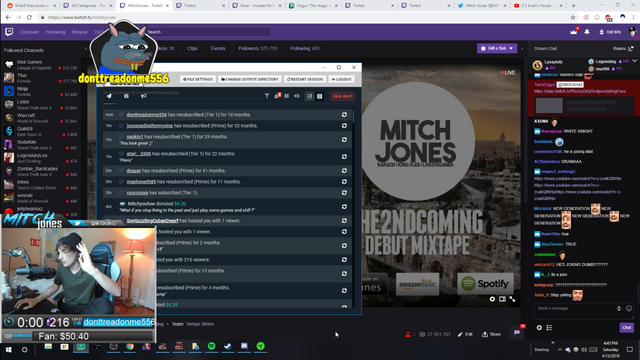Open Following in Twitch navigation
Viewport: 640px width, 360px height.
(x=55, y=32)
